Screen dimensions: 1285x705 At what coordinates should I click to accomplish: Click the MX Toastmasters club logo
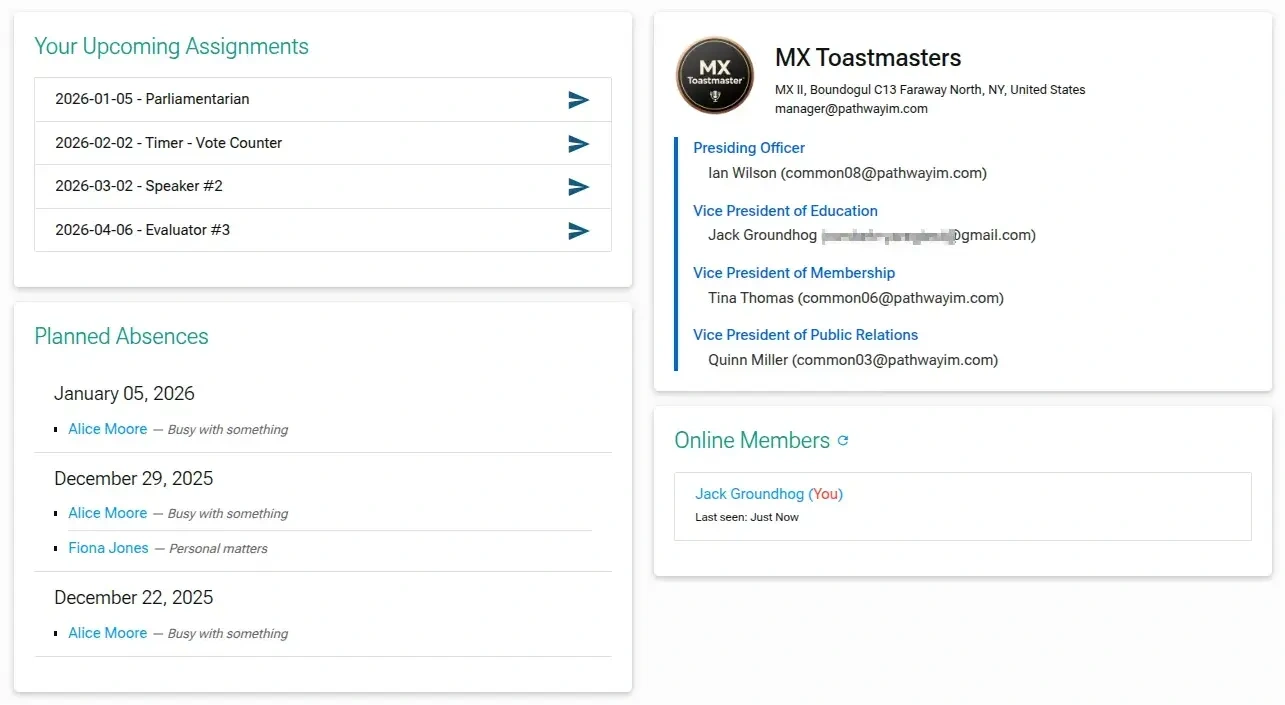tap(715, 75)
